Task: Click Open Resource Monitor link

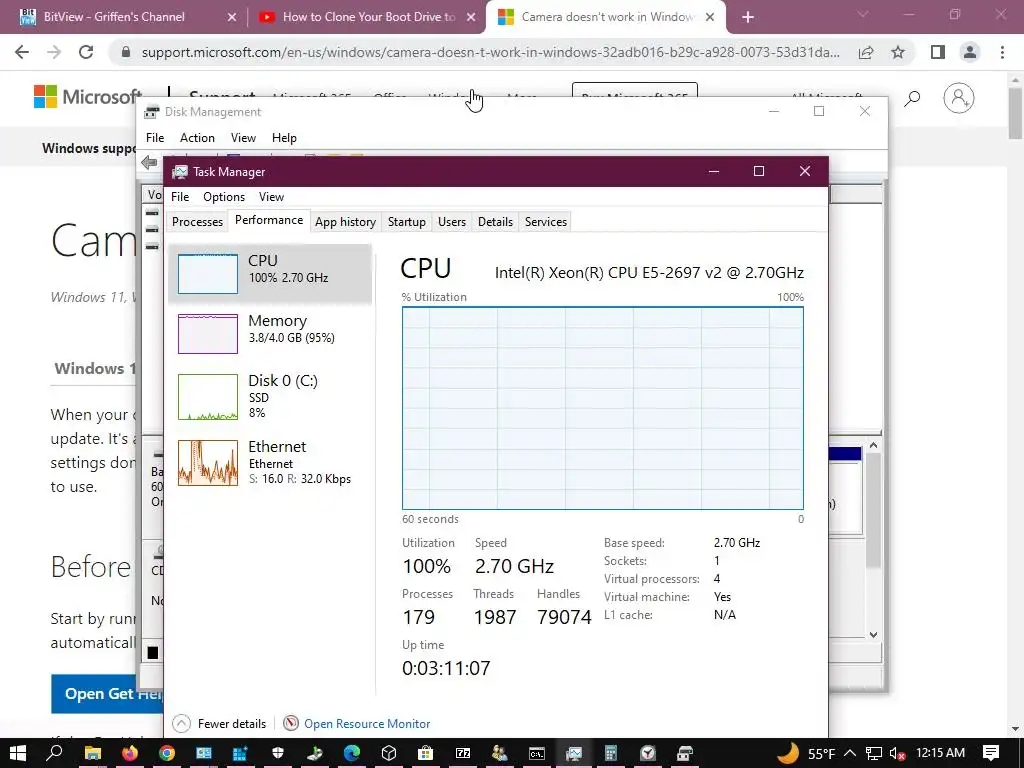Action: click(x=367, y=724)
